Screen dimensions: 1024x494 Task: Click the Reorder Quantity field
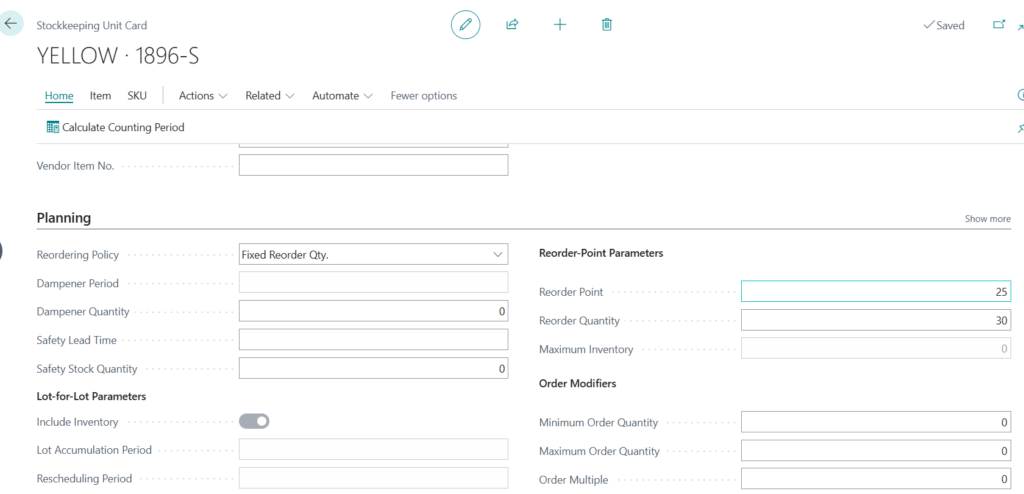tap(875, 321)
